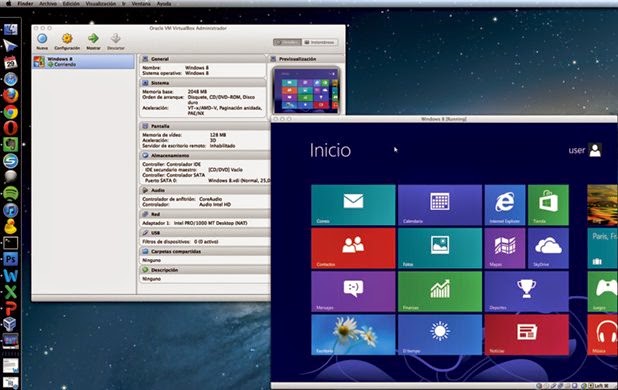Open Spotify from the Dock
618x390 pixels.
(11, 194)
